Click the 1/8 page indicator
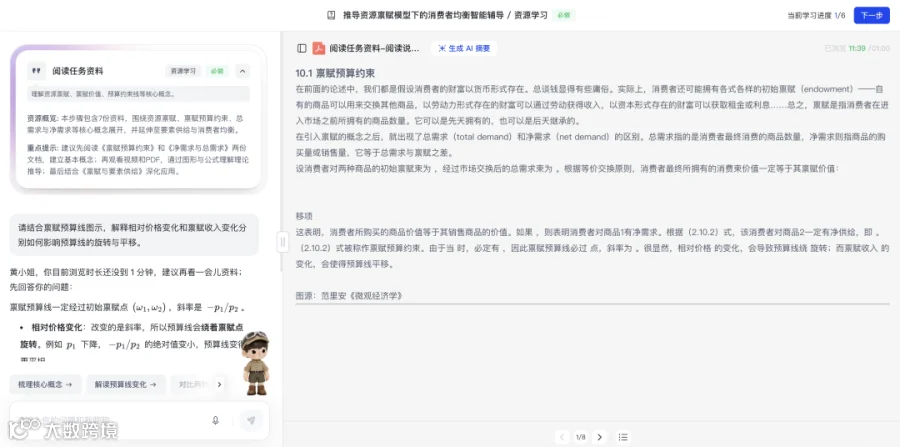Screen dimensions: 900x447 (581, 437)
